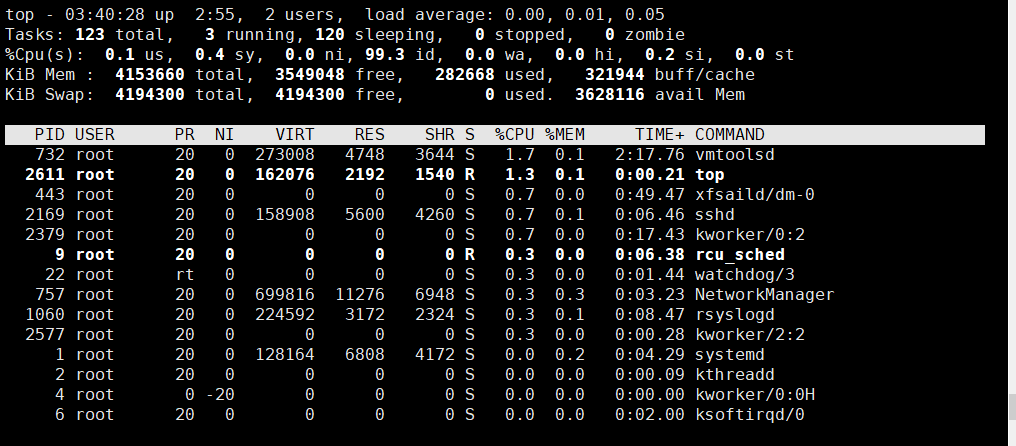This screenshot has width=1016, height=446.
Task: Click the vmtoolsd process row
Action: [495, 154]
